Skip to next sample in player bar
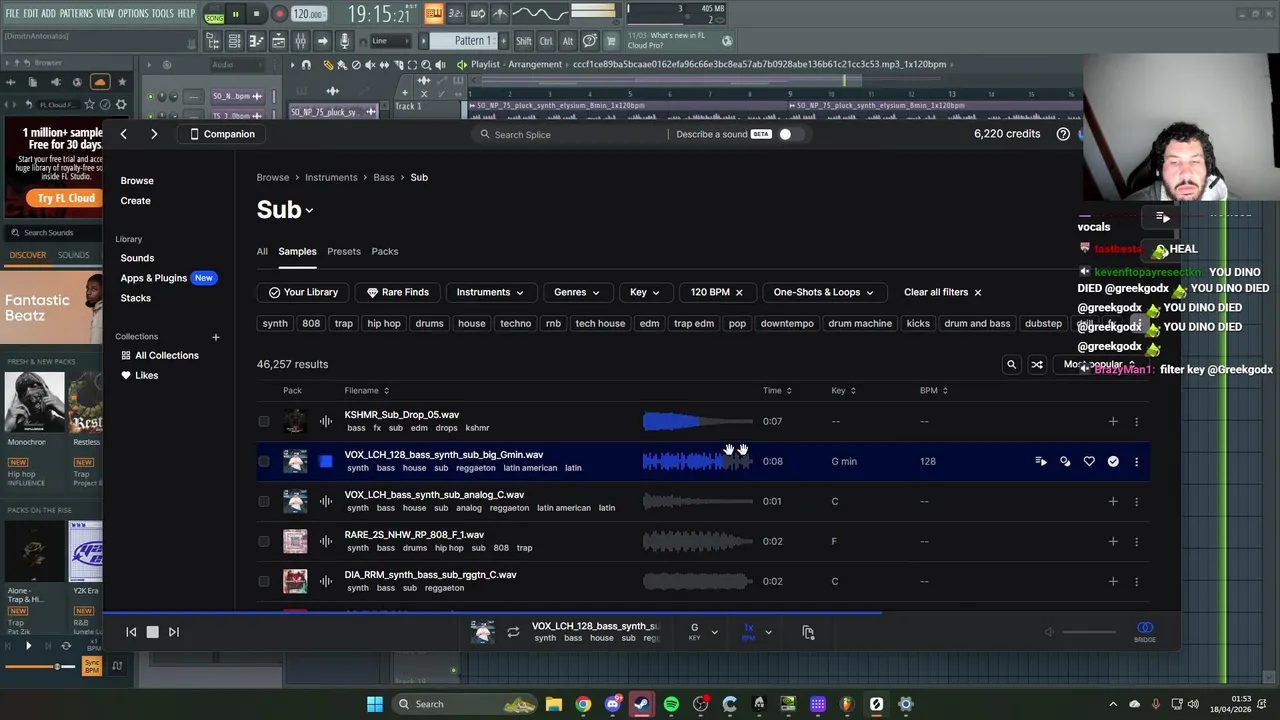This screenshot has height=720, width=1280. tap(174, 632)
